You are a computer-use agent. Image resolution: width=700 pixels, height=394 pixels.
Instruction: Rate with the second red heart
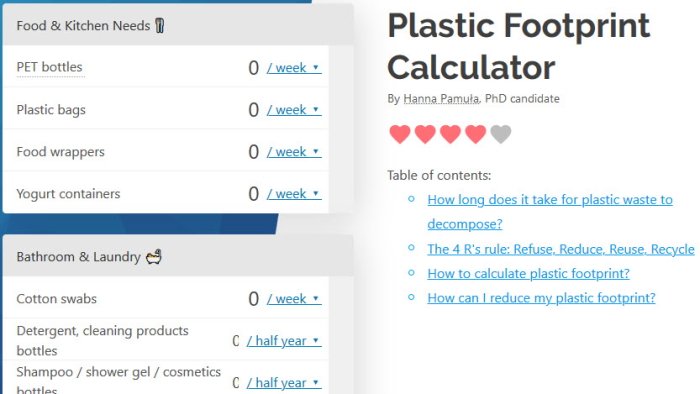pos(425,134)
